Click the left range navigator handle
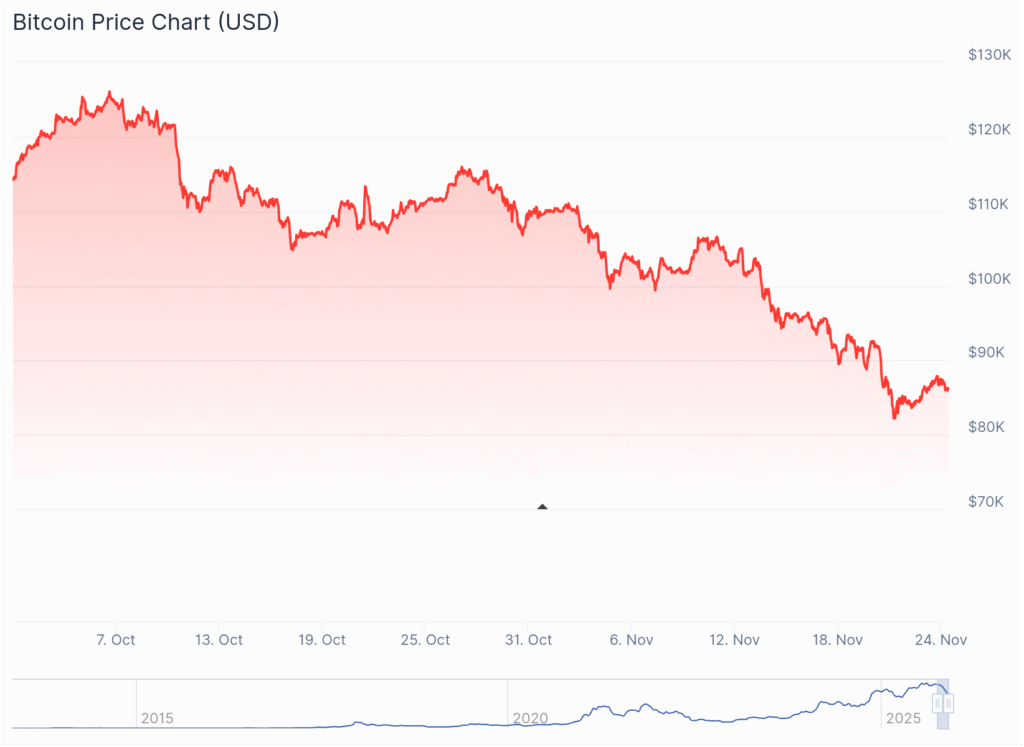Viewport: 1024px width, 747px height. tap(937, 703)
